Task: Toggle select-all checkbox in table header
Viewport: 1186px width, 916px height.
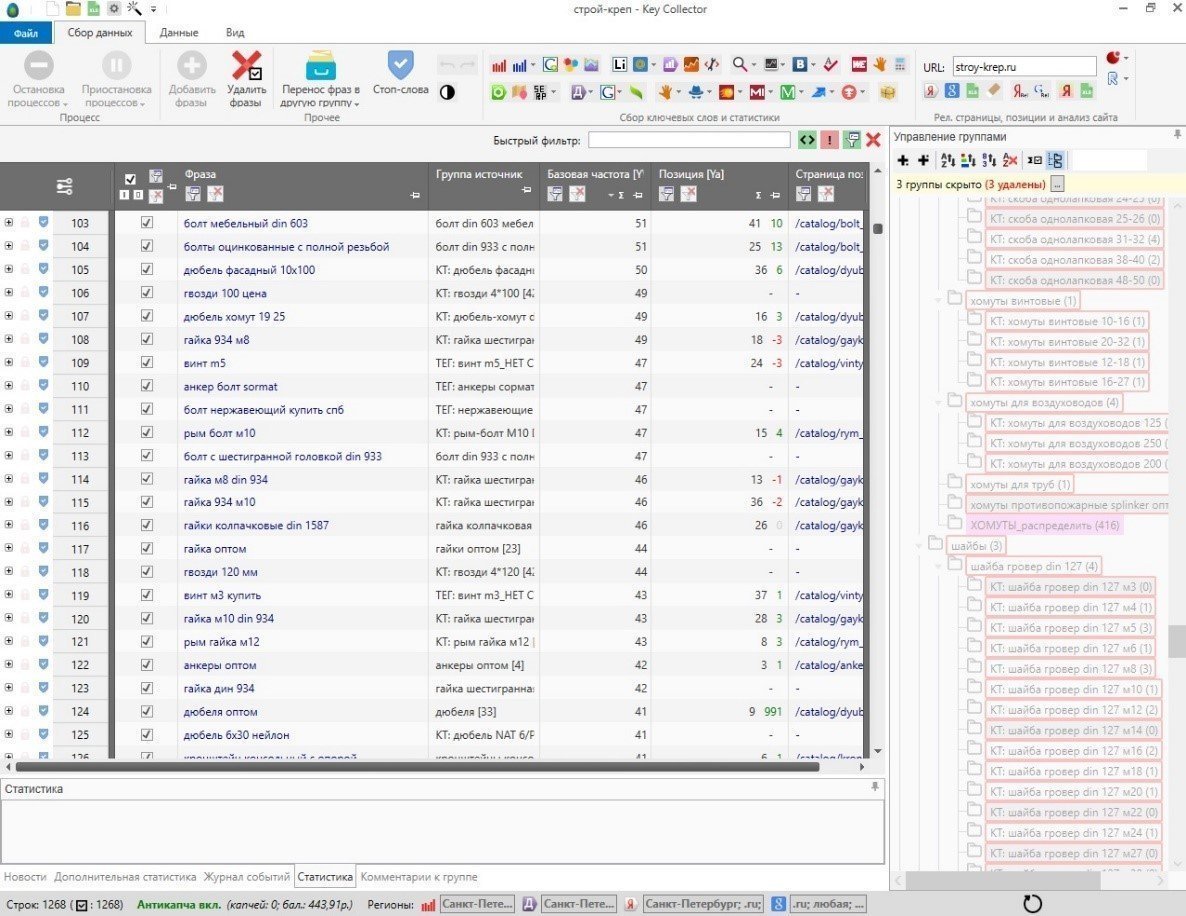Action: [129, 179]
